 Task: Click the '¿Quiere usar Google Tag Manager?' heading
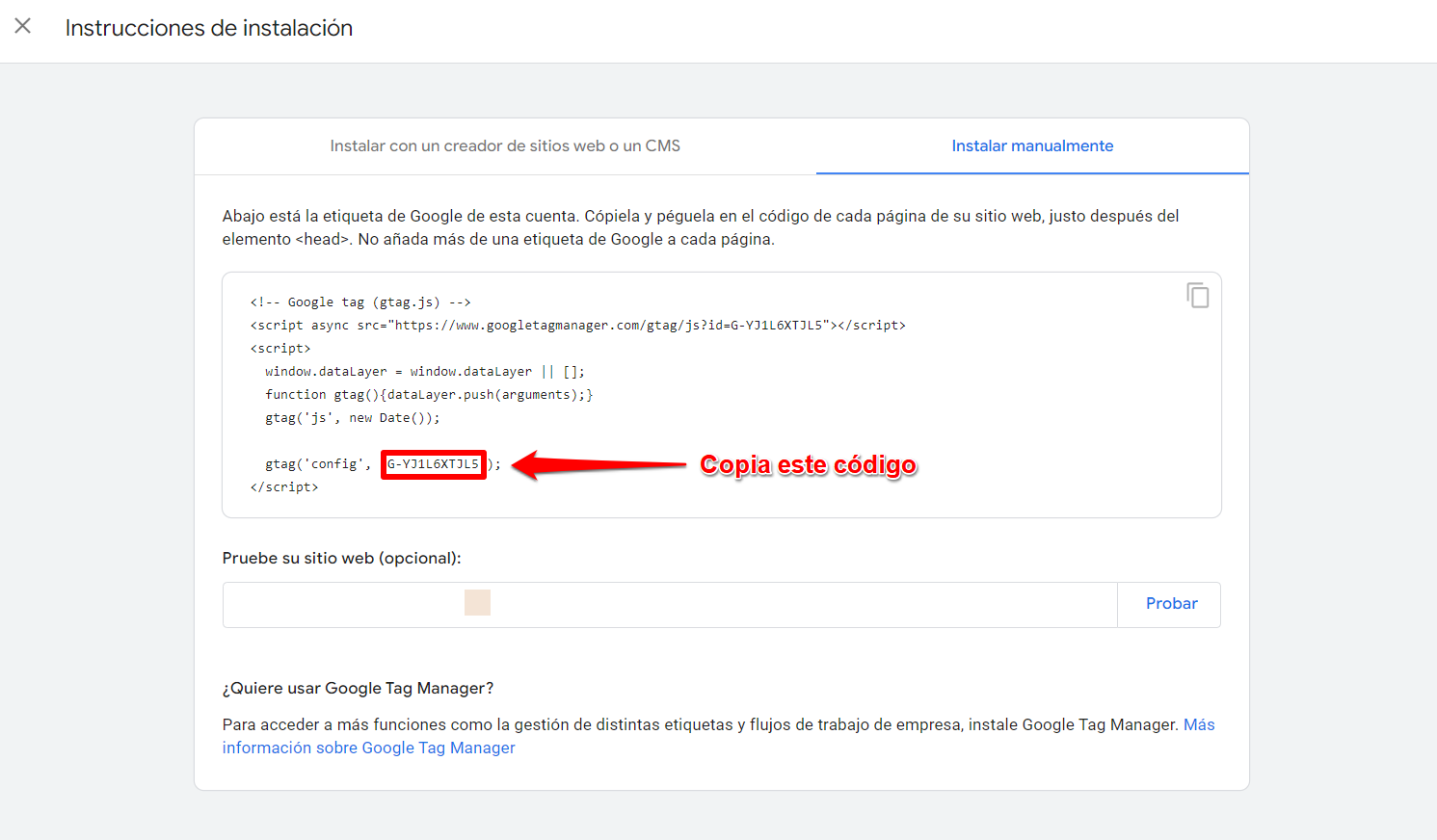point(358,689)
